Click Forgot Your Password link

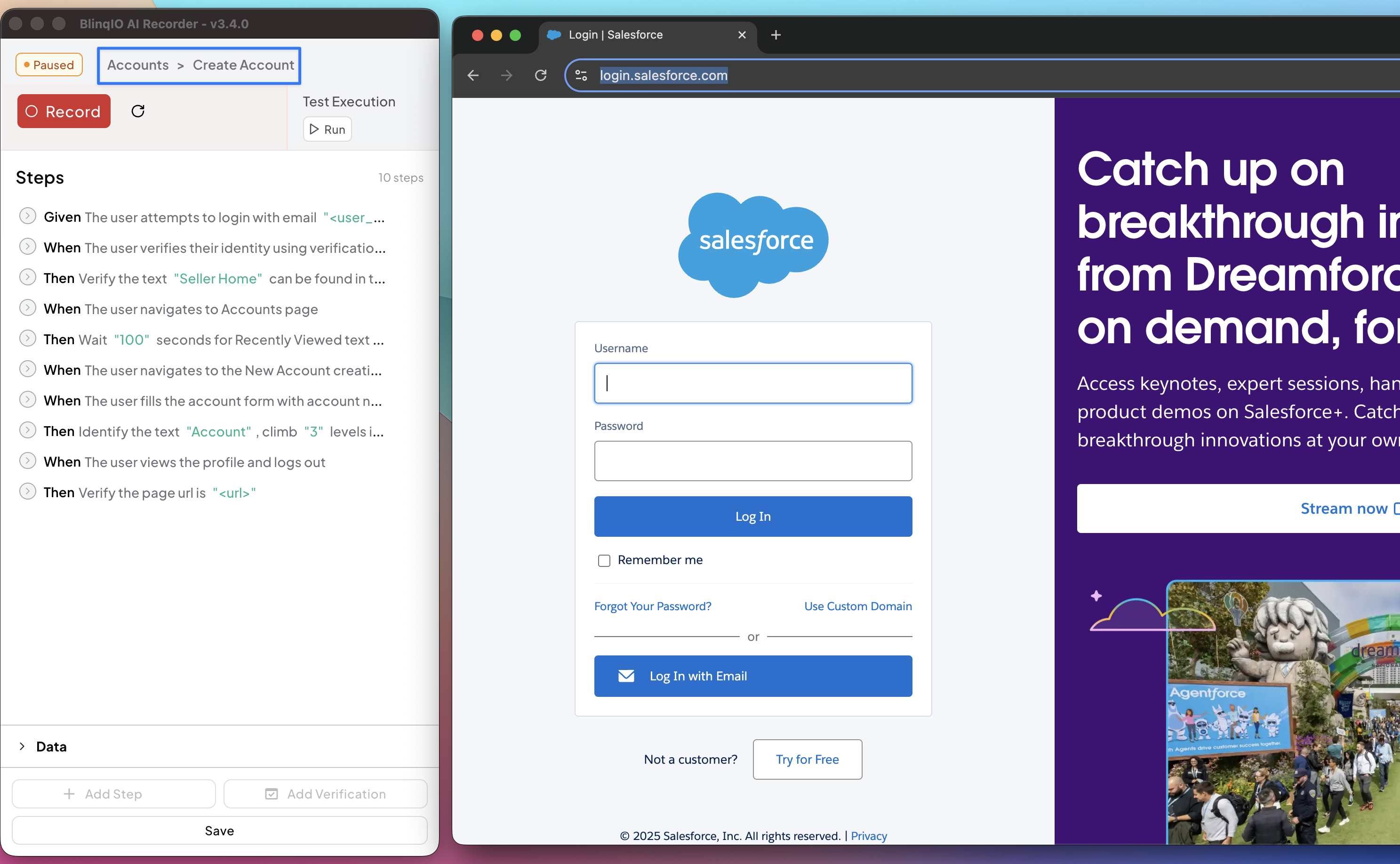pos(652,606)
